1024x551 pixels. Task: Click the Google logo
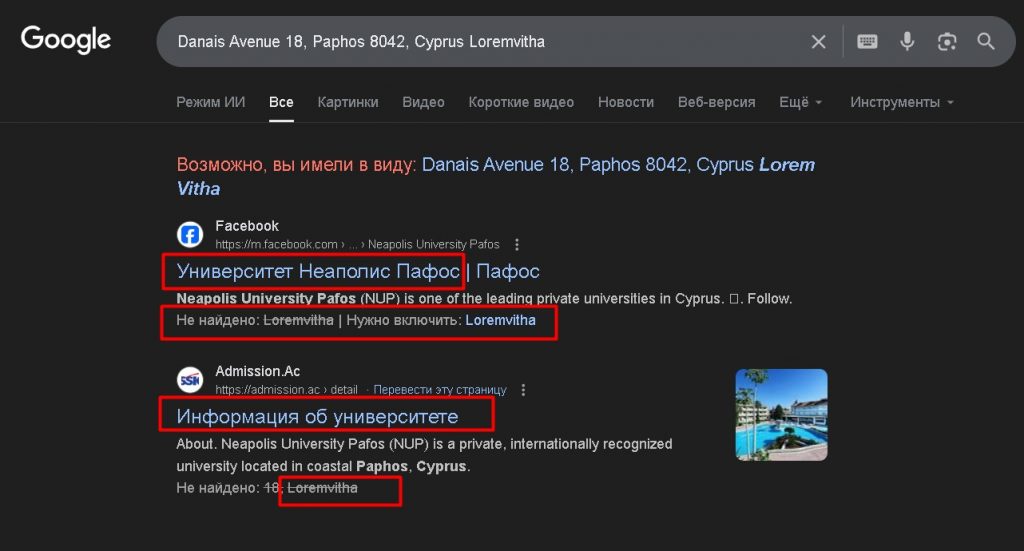pos(66,40)
